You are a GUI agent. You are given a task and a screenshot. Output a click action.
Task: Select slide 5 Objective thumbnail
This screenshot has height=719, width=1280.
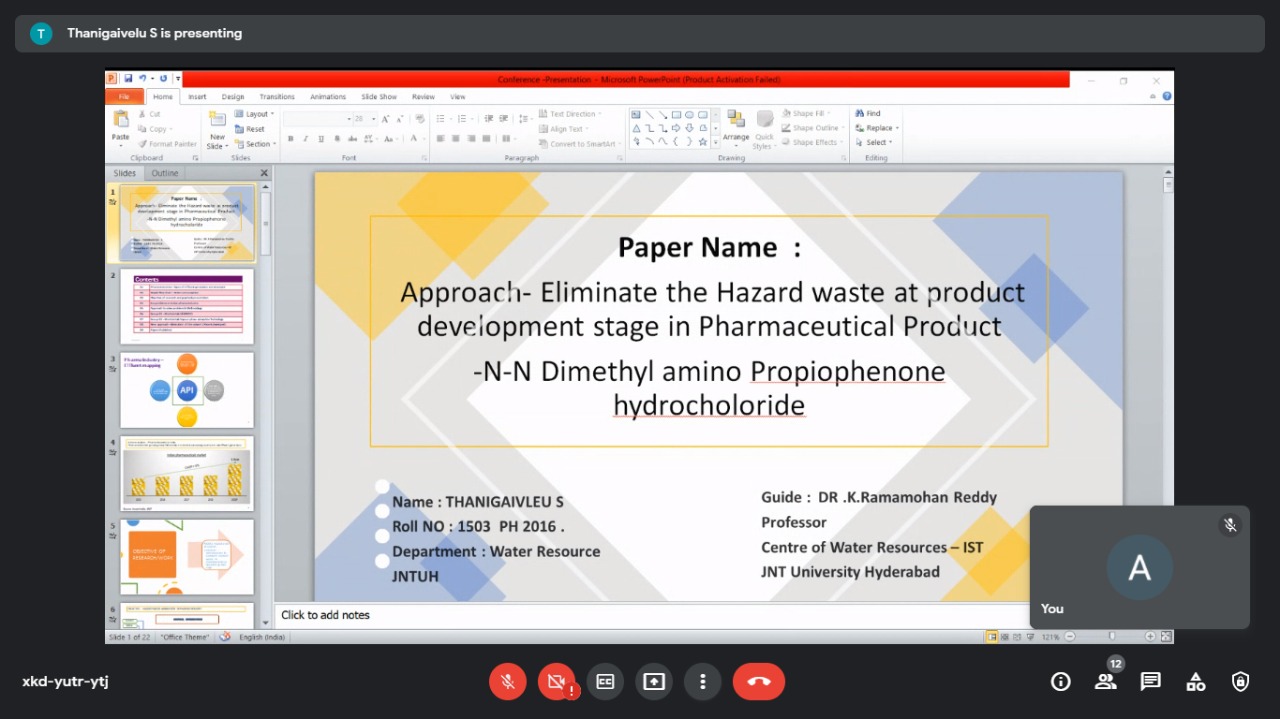187,556
